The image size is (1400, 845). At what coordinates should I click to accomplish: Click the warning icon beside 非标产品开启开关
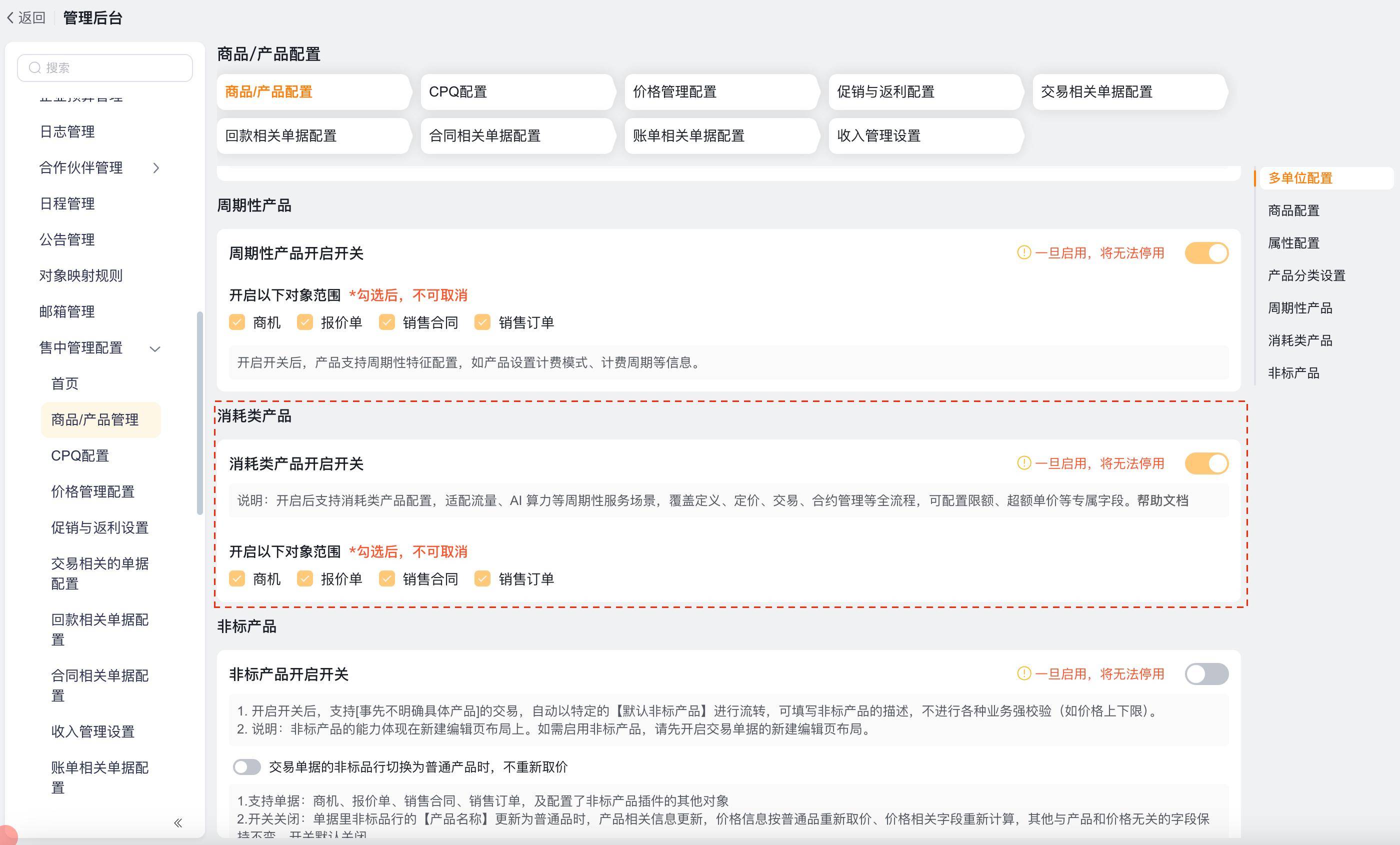tap(1023, 674)
